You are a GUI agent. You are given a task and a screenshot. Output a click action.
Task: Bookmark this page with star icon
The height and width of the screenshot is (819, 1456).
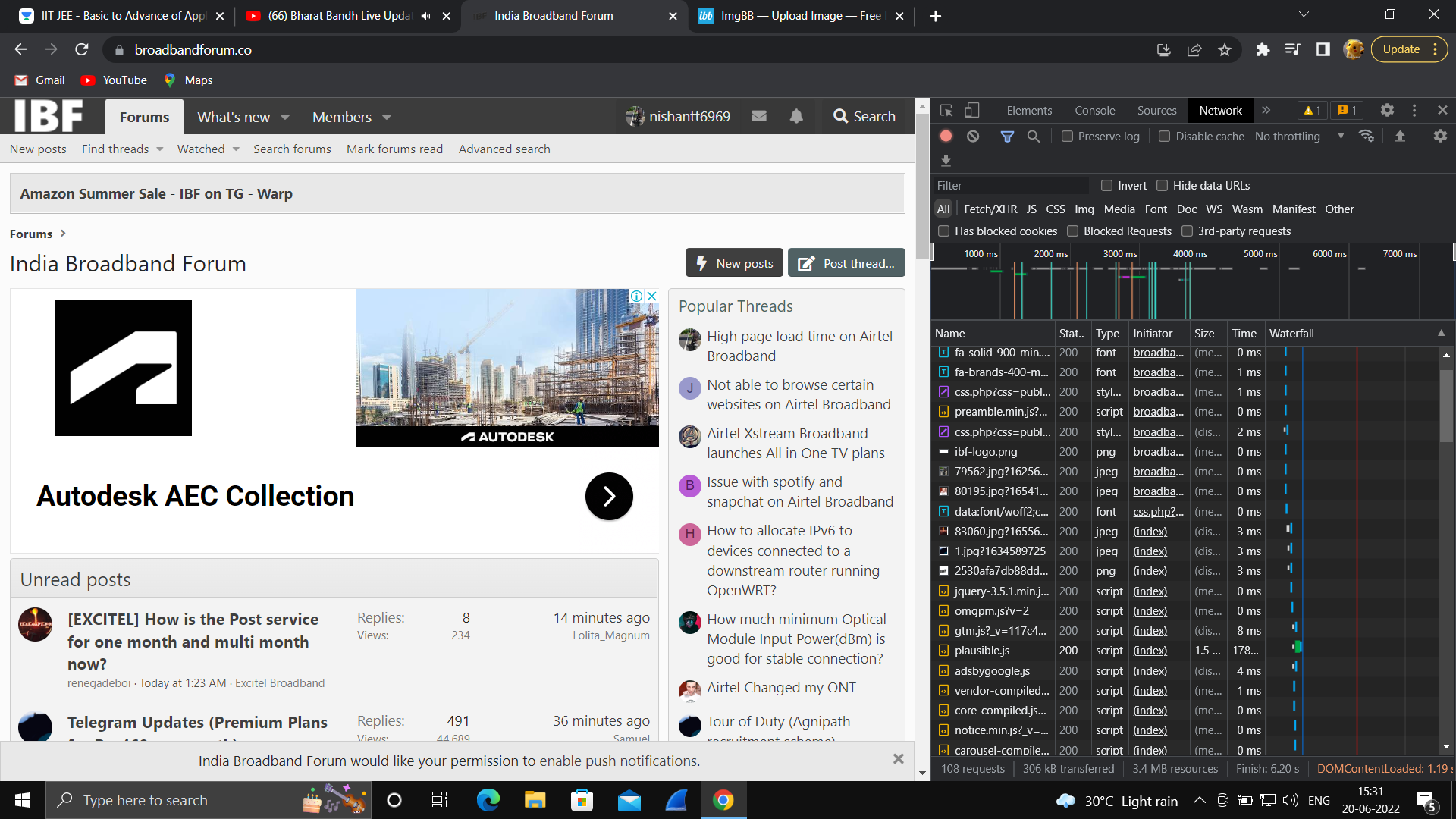pyautogui.click(x=1225, y=50)
